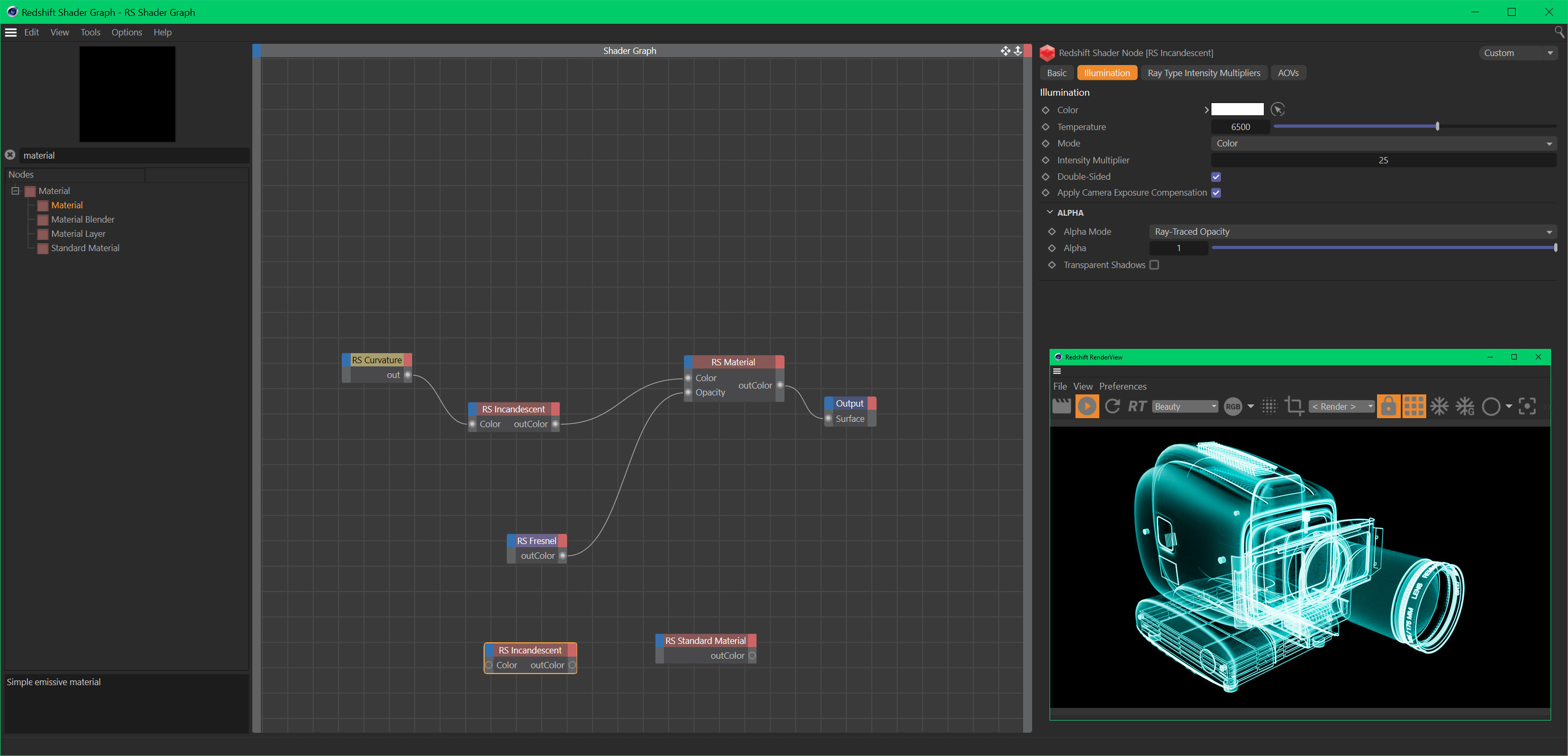
Task: Open the Mode dropdown set to Color
Action: tap(1383, 144)
